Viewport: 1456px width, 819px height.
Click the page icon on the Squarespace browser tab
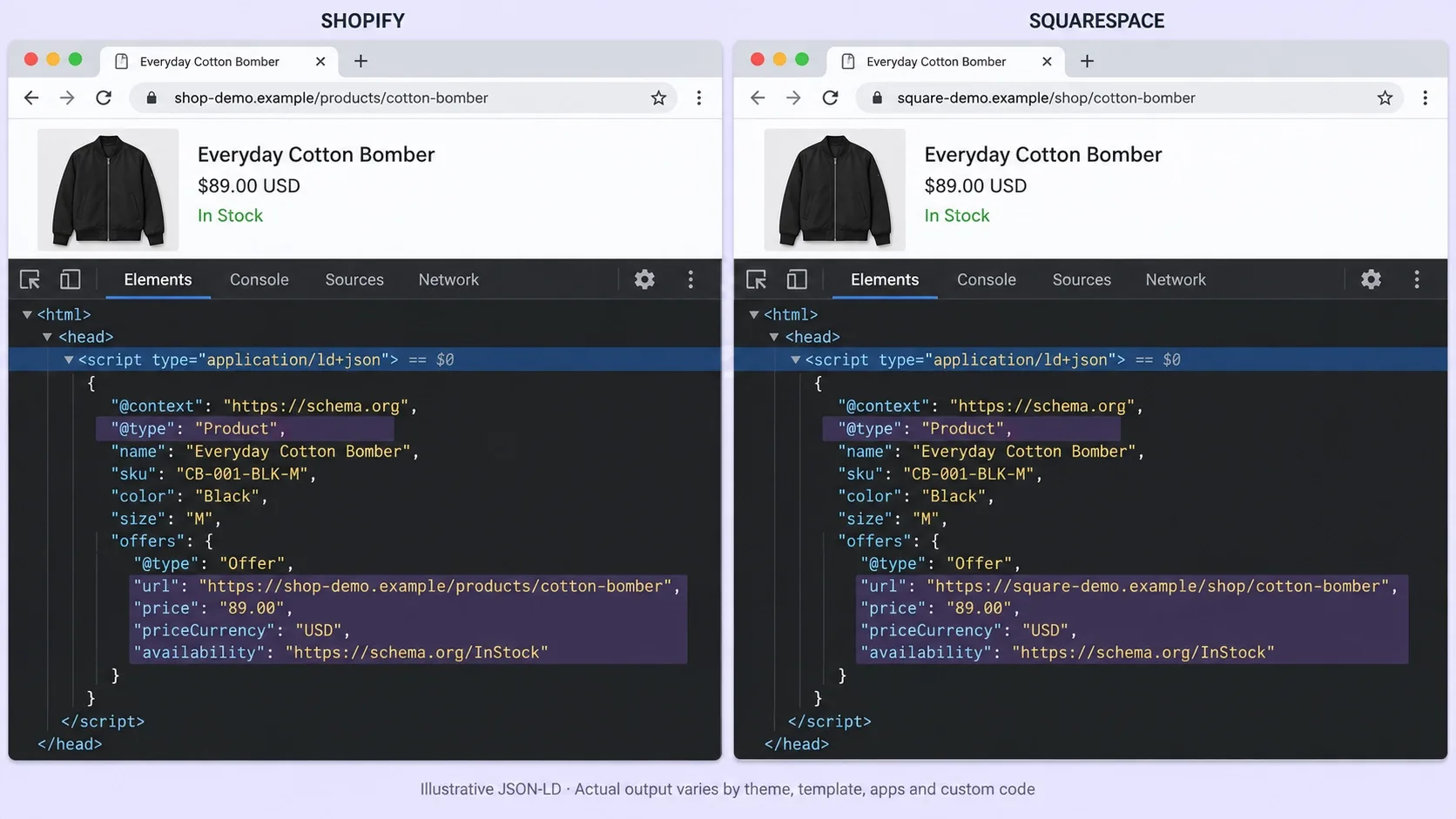tap(848, 61)
